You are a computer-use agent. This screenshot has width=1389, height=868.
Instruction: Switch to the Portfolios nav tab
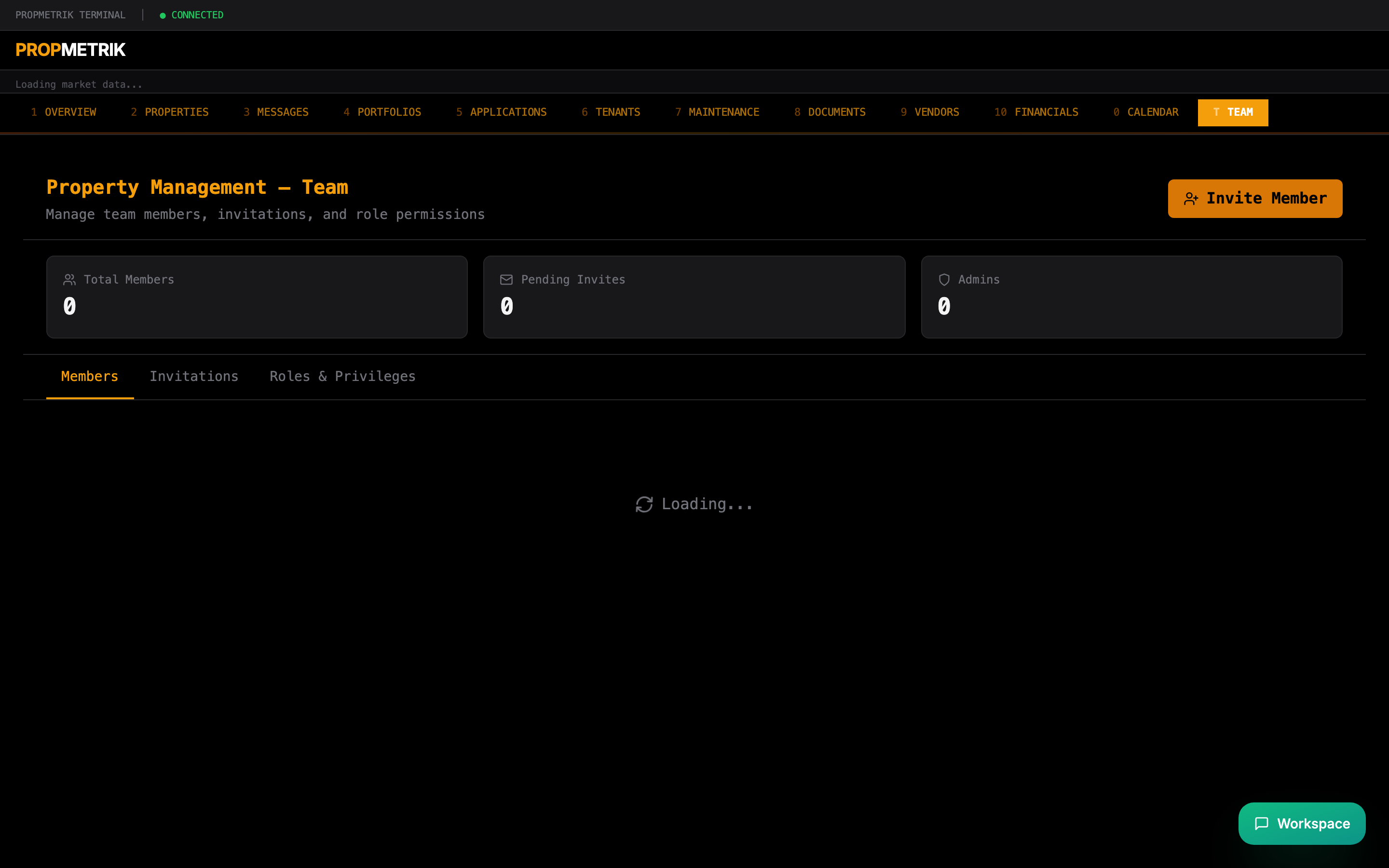[382, 112]
